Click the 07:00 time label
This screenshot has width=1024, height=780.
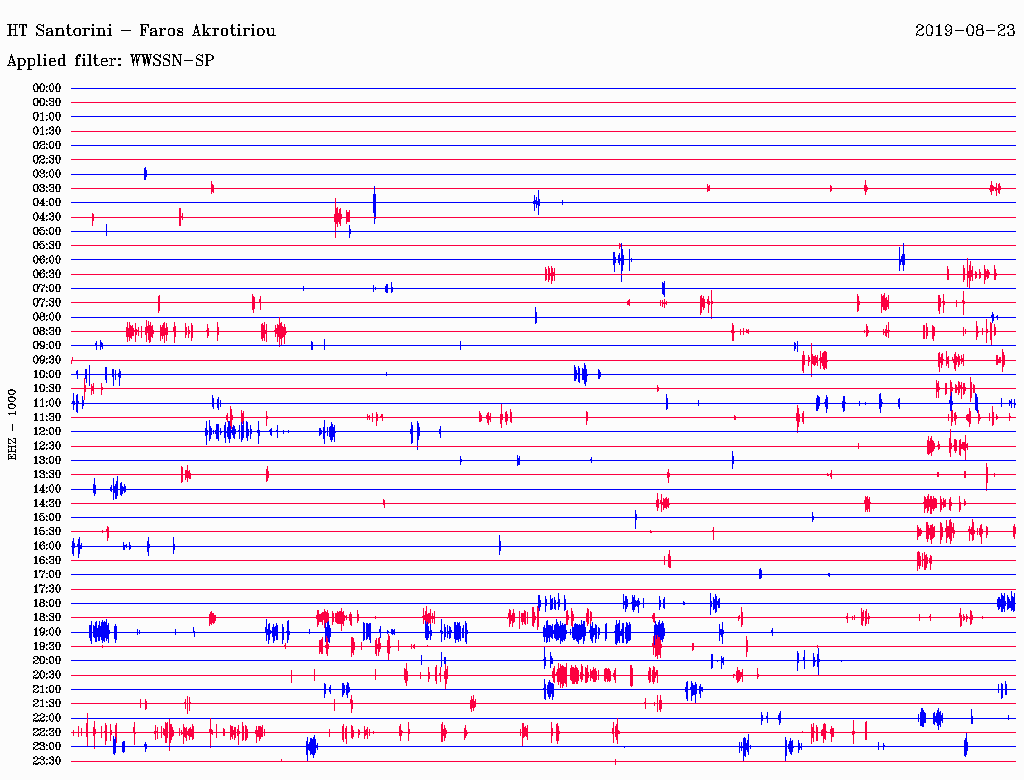tap(47, 289)
